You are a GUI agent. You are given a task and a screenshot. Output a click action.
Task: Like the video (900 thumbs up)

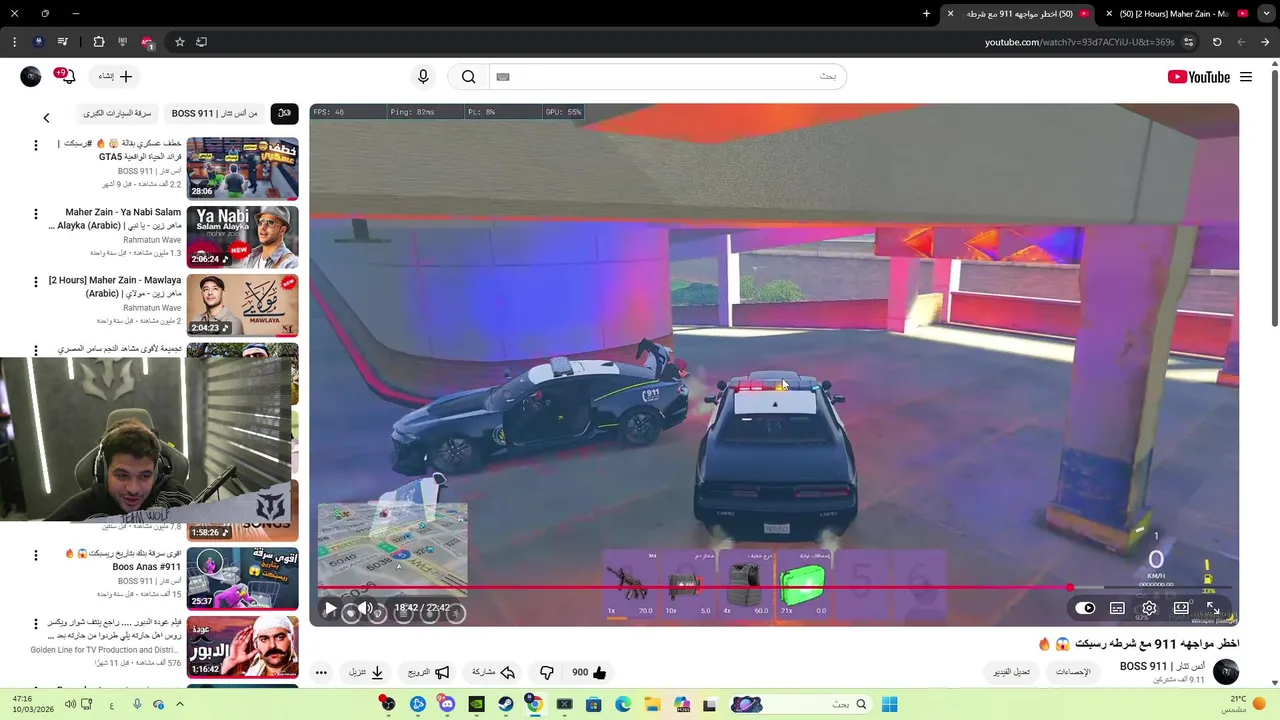[x=588, y=673]
